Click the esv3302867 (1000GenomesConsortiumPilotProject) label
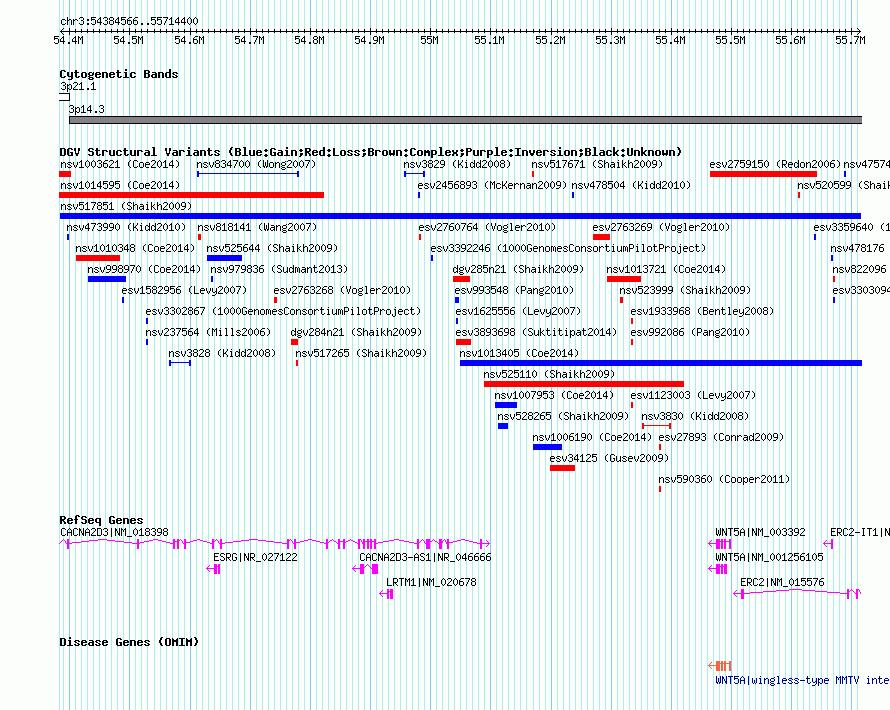 coord(283,312)
